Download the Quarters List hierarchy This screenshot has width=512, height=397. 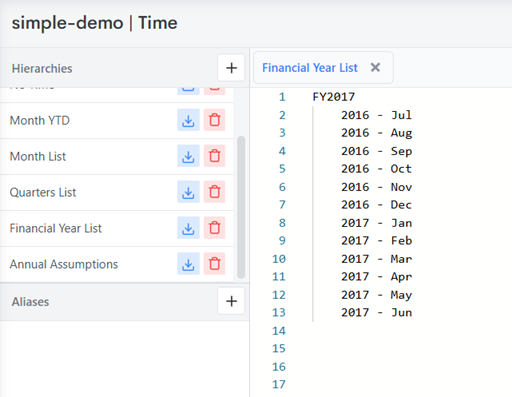(188, 192)
